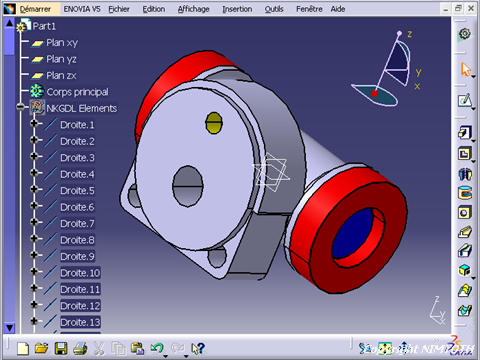Open the Edition menu
Viewport: 480px width, 360px height.
point(154,9)
